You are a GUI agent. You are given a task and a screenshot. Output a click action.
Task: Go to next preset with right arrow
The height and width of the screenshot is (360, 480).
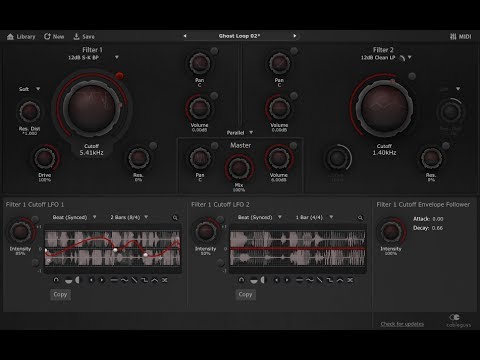click(x=295, y=36)
